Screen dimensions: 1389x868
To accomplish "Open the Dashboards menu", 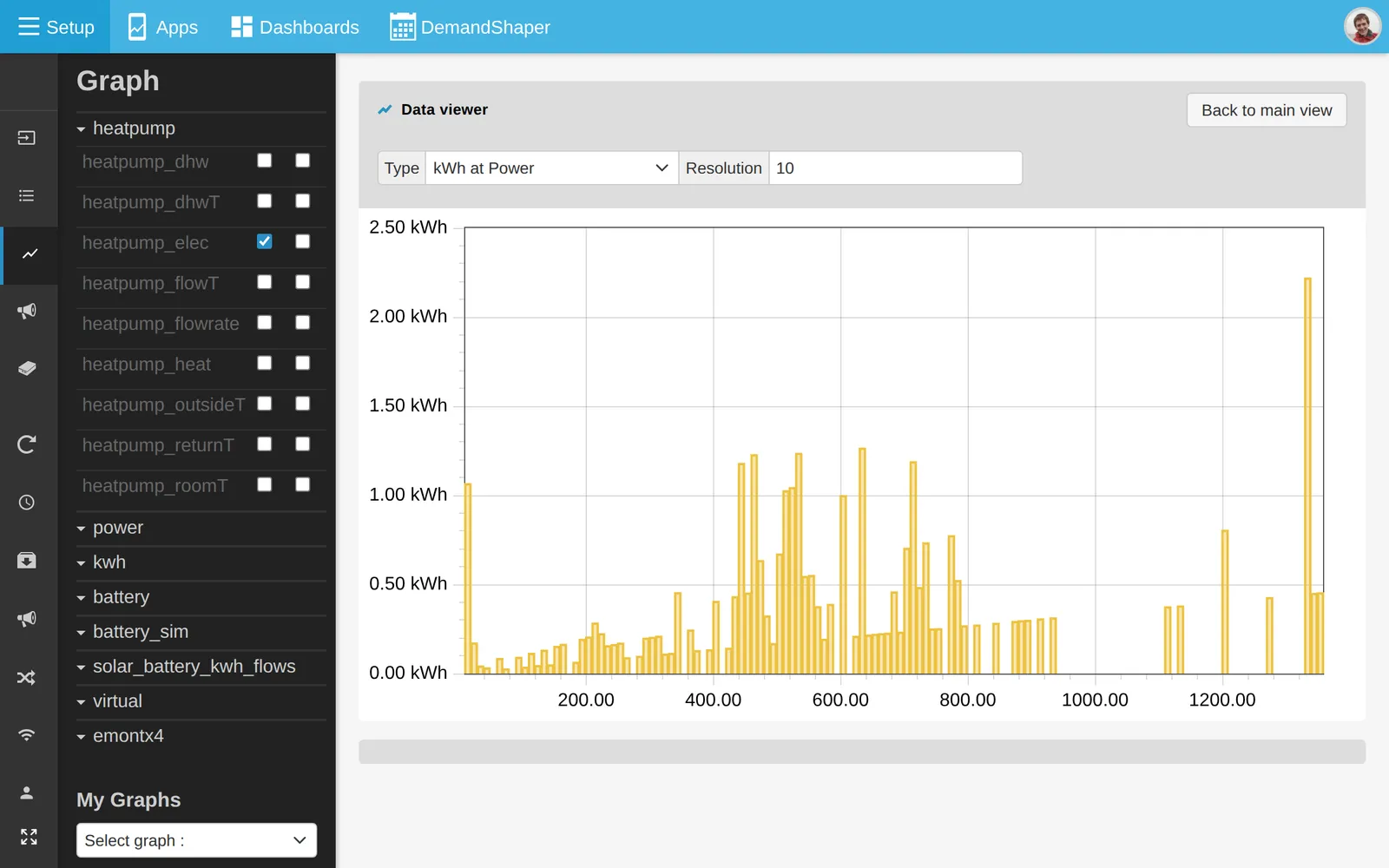I will coord(295,27).
